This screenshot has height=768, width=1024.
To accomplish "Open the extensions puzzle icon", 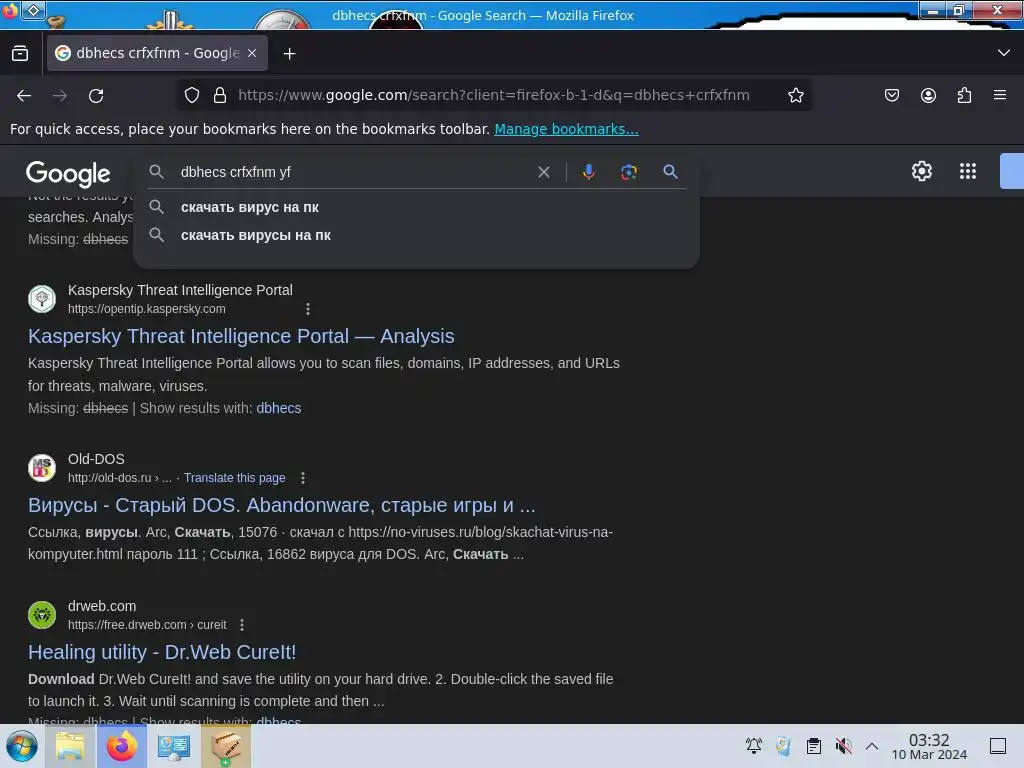I will click(x=964, y=95).
